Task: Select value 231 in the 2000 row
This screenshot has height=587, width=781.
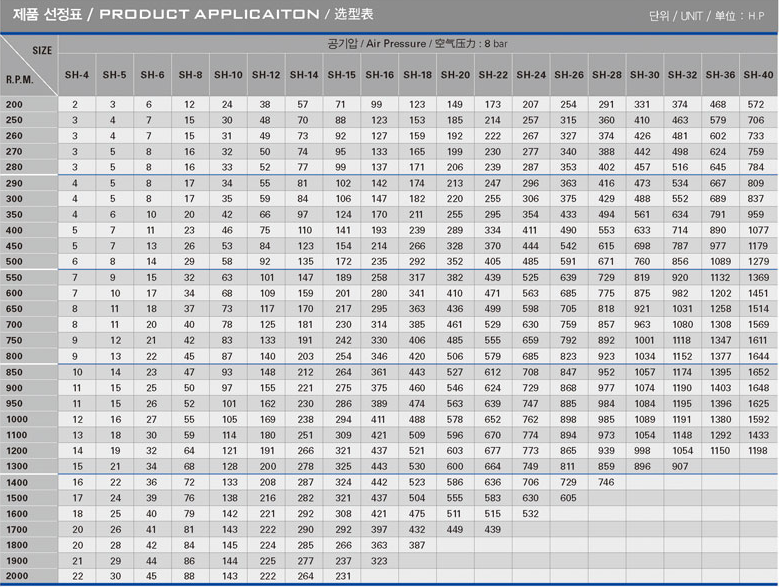Action: (341, 576)
